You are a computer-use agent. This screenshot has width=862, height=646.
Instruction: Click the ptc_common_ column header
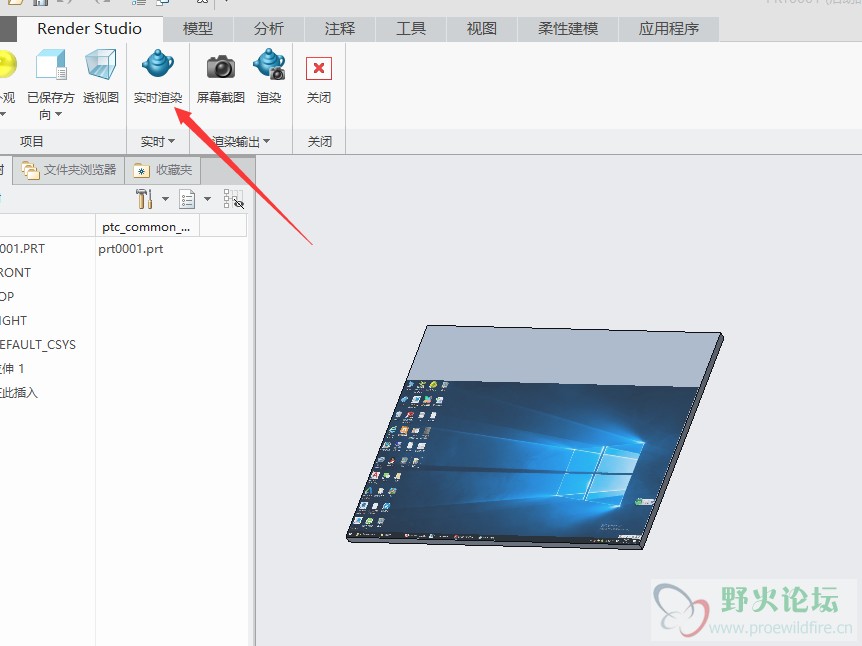pos(147,227)
